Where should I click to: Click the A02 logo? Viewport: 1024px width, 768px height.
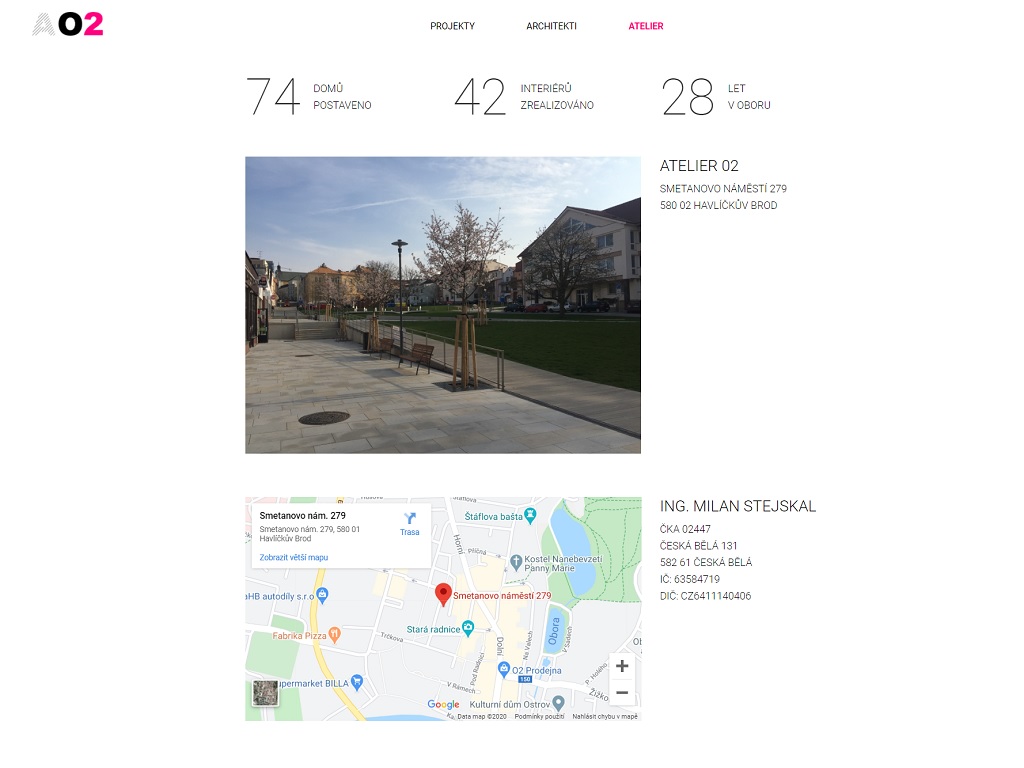[x=68, y=25]
